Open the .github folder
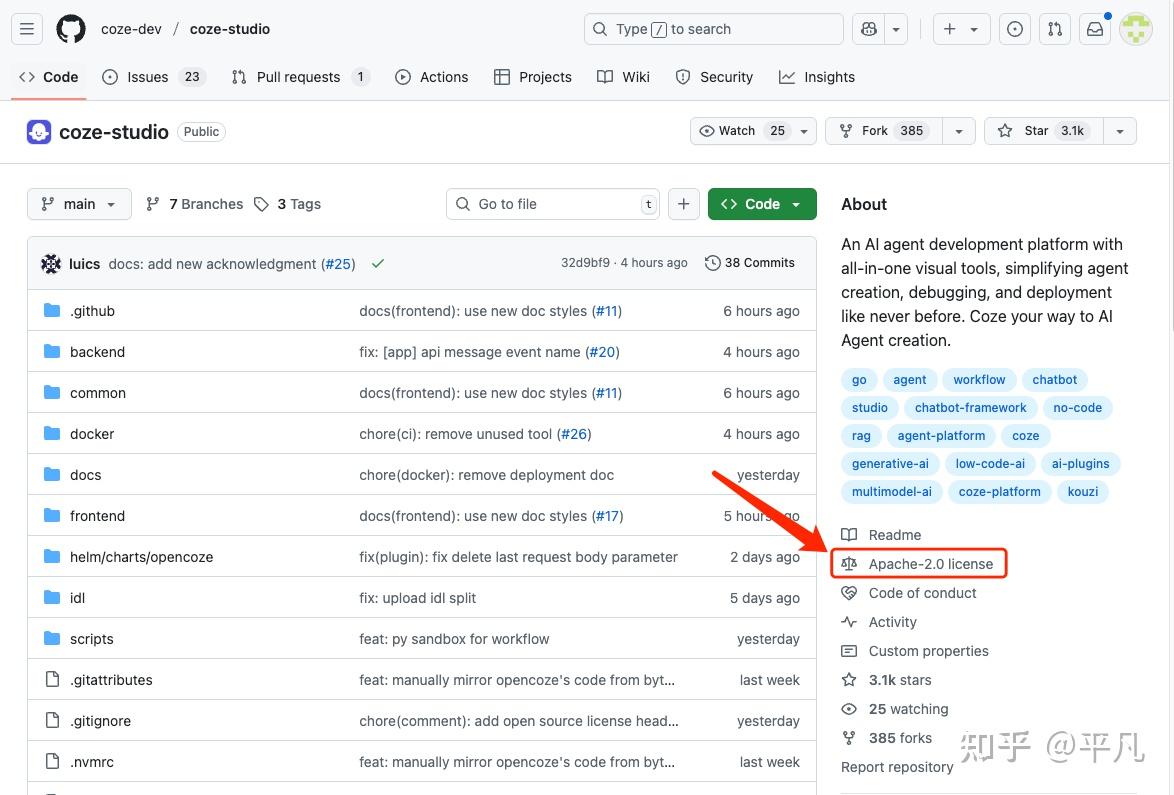 92,311
